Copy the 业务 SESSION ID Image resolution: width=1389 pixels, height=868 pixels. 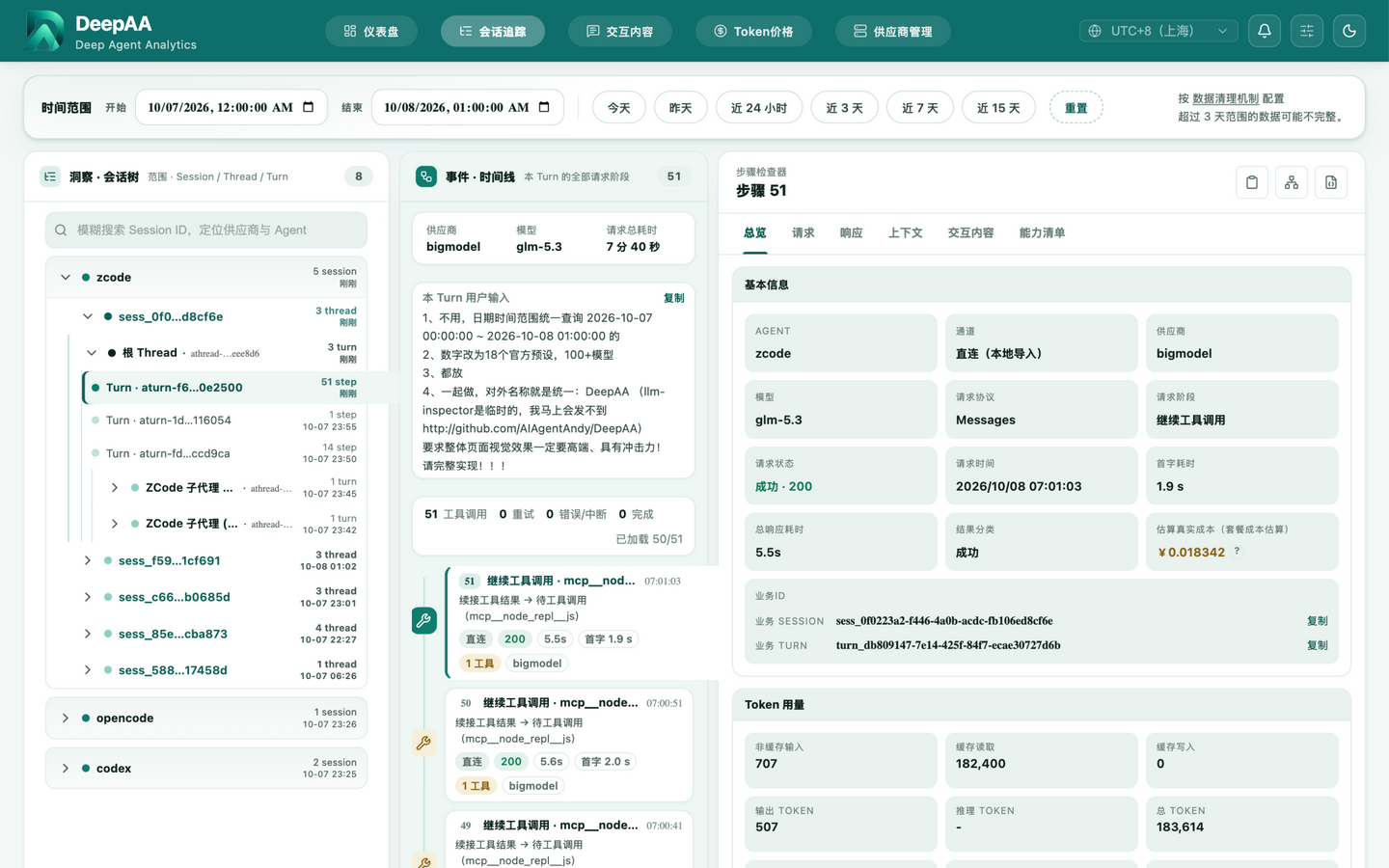1318,621
